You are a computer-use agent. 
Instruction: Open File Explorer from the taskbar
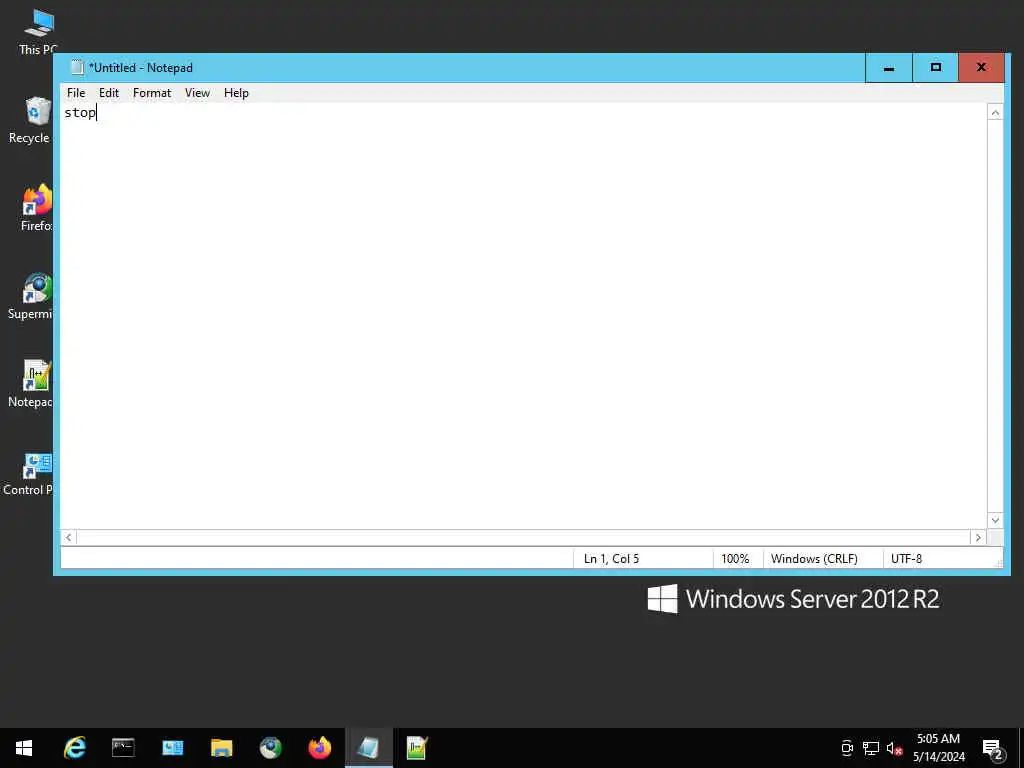(221, 748)
